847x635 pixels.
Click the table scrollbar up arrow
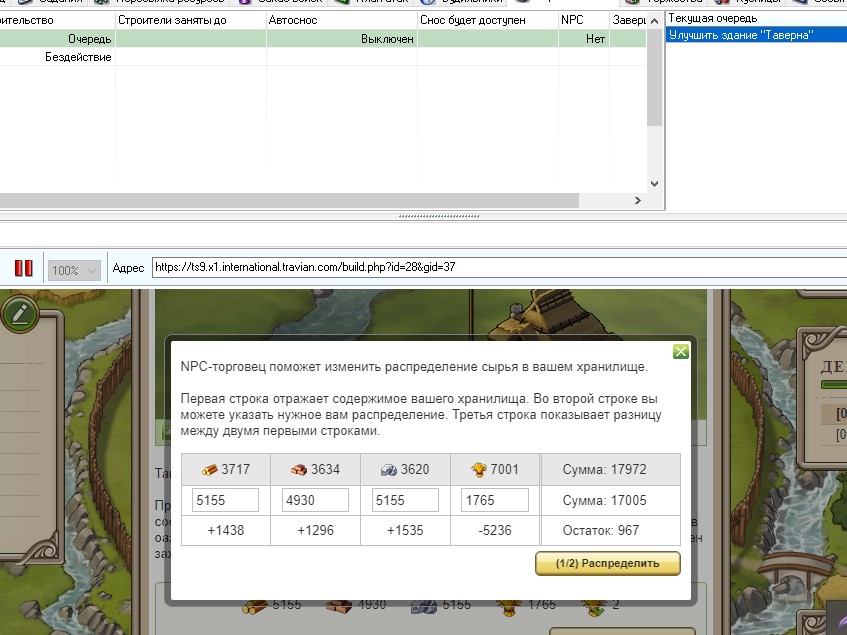click(x=654, y=21)
